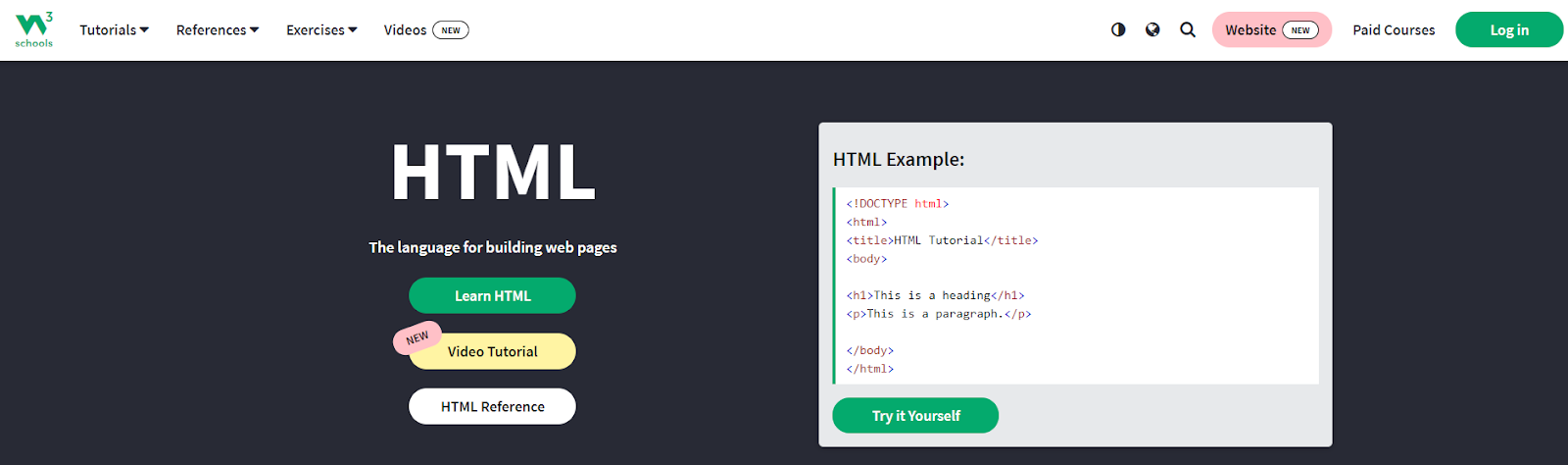Image resolution: width=1568 pixels, height=465 pixels.
Task: Expand the Tutorials dropdown menu
Action: pos(114,30)
